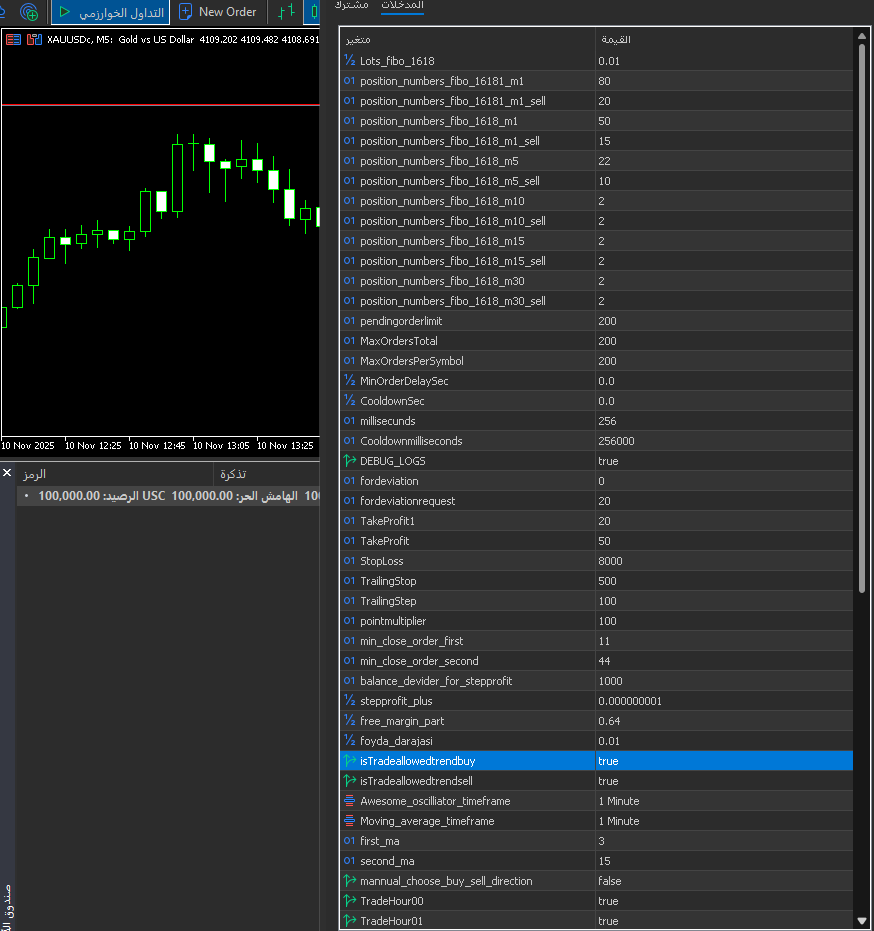Switch chart to bar chart icon

click(287, 12)
